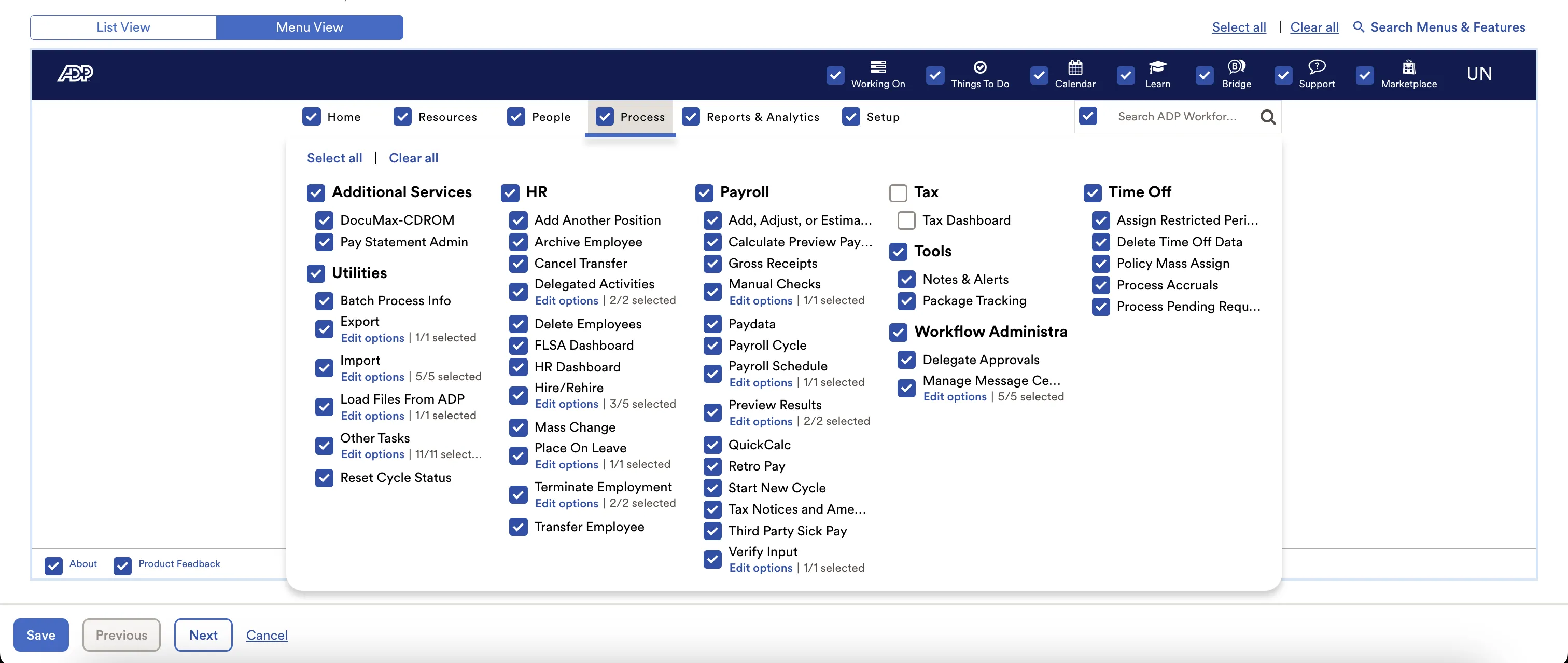This screenshot has width=1568, height=663.
Task: Click the magnifier in ADP Workforce search
Action: point(1268,117)
